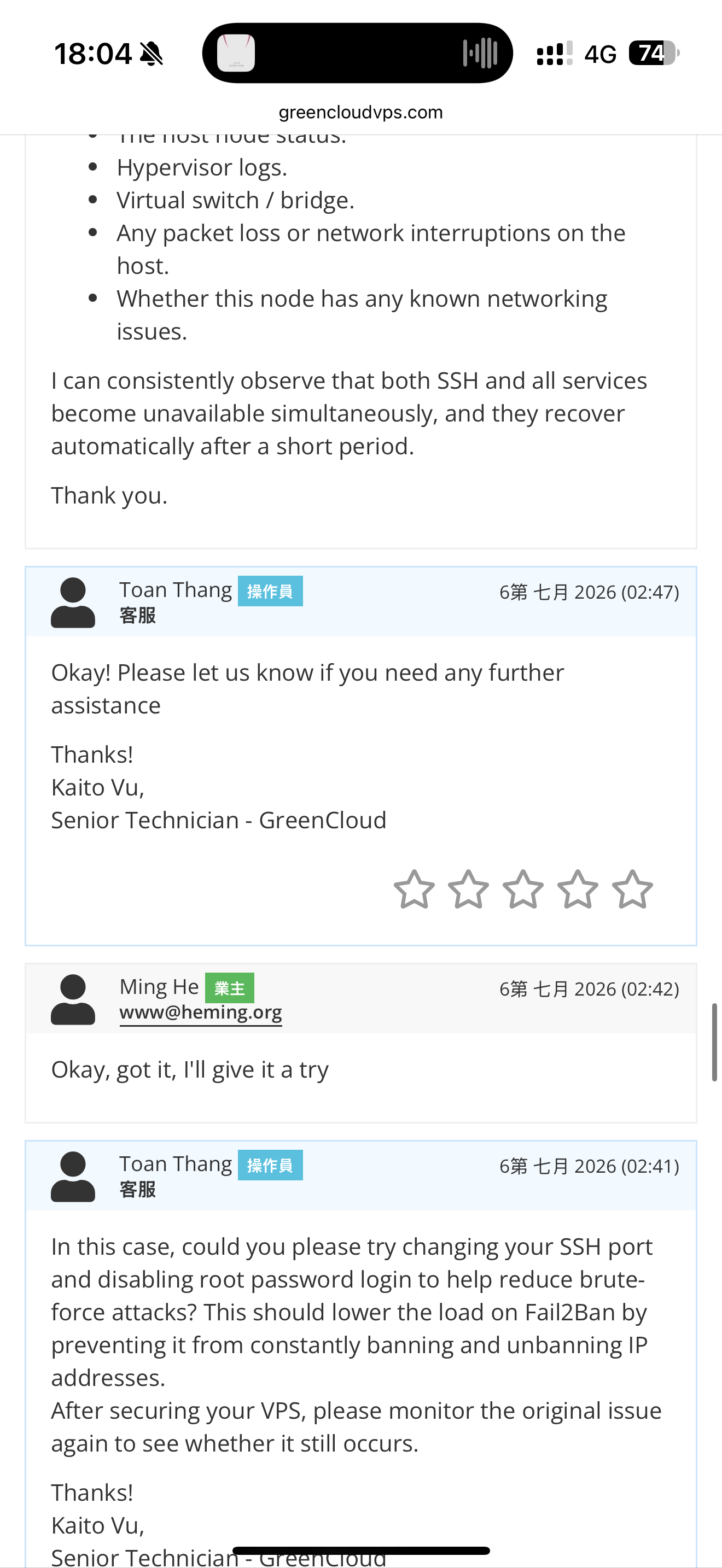Tap the battery indicator showing 74
This screenshot has height=1568, width=722.
point(654,53)
